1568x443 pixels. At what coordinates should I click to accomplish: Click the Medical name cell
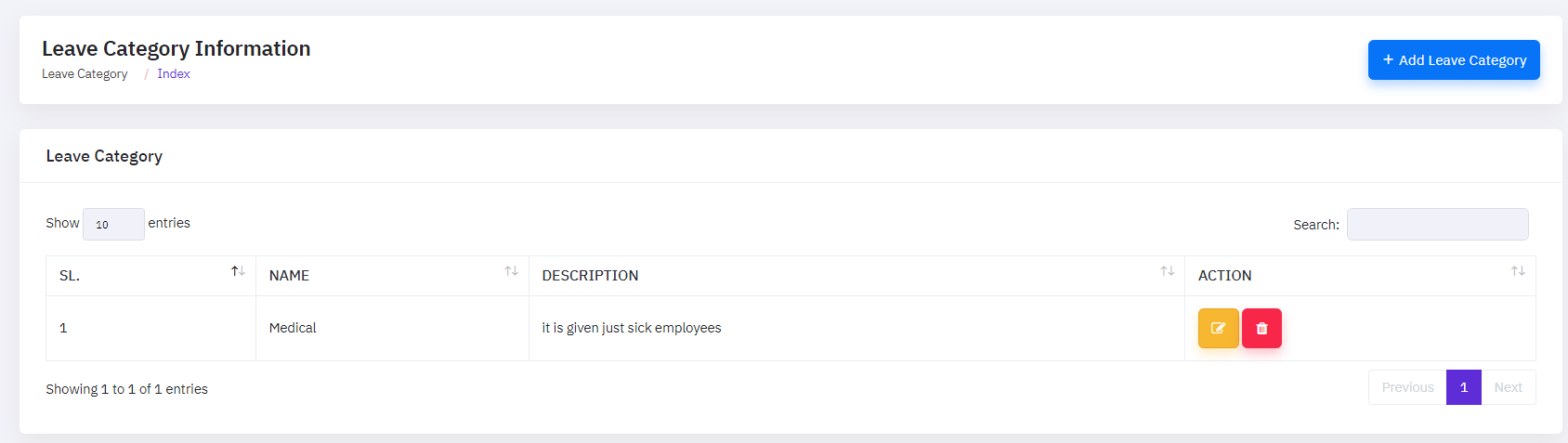tap(293, 328)
